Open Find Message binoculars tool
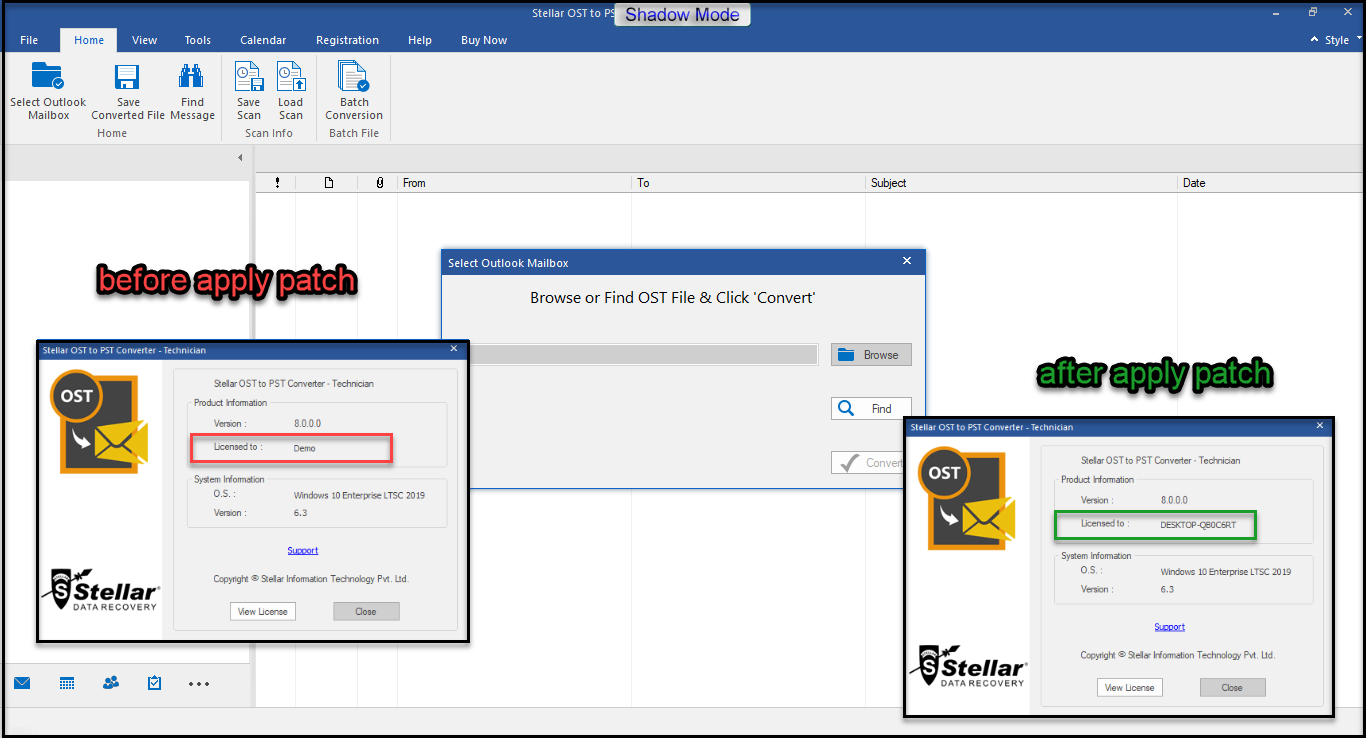 [191, 76]
